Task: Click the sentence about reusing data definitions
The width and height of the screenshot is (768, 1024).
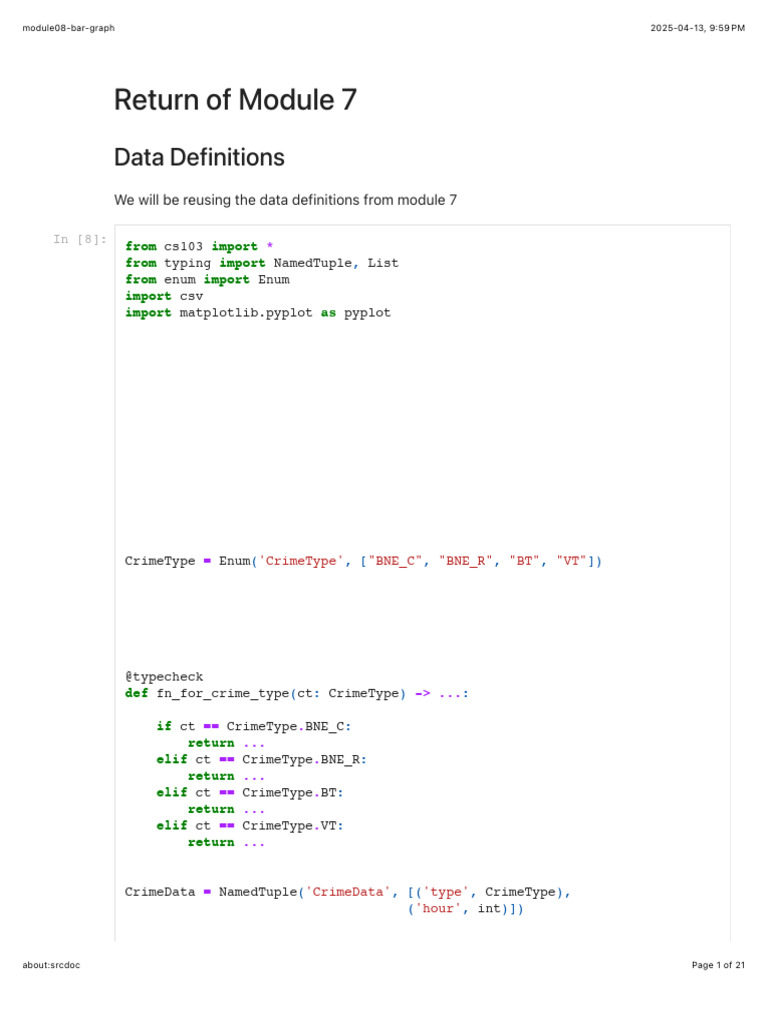Action: [x=285, y=200]
